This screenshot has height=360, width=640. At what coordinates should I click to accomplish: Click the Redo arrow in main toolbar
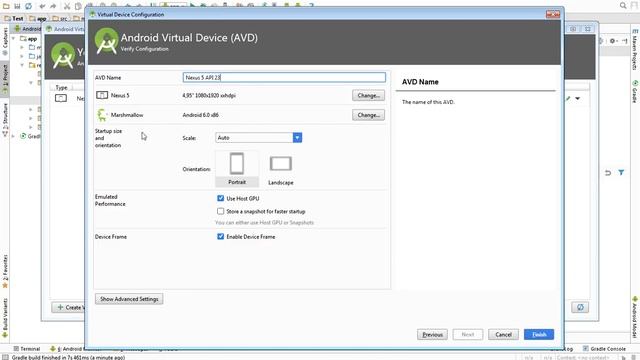[53, 6]
